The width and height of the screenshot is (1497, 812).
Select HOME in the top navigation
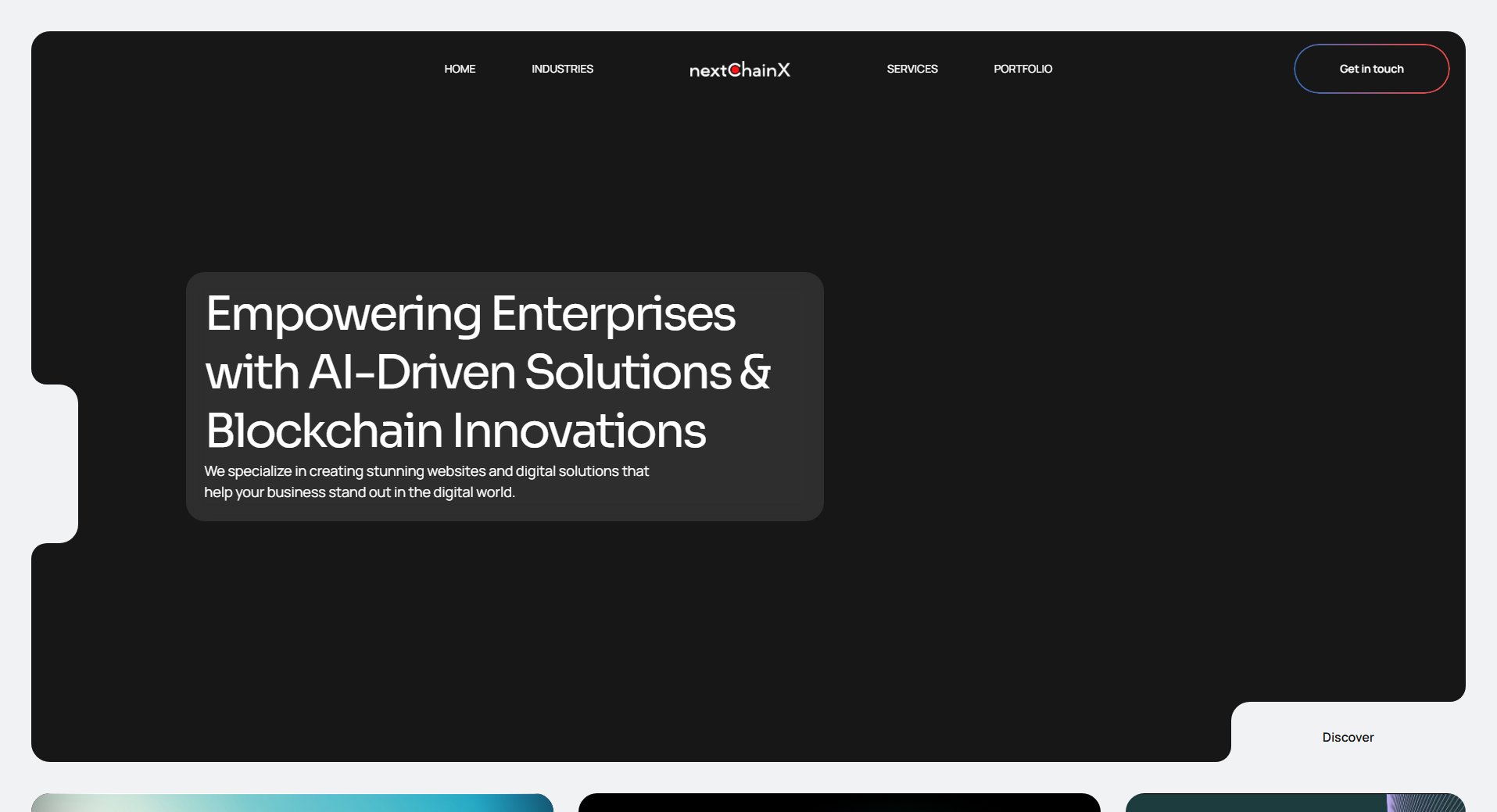coord(460,69)
